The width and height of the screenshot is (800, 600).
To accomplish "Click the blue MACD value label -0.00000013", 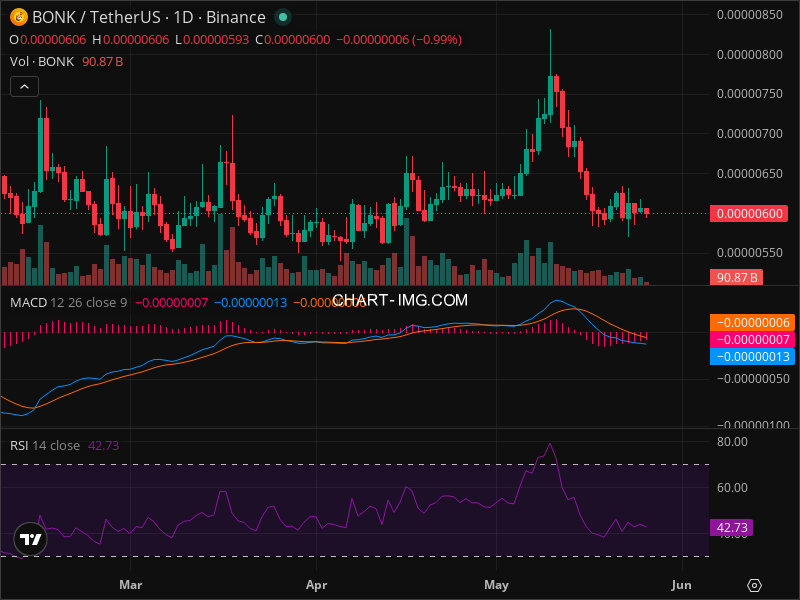I will click(752, 356).
